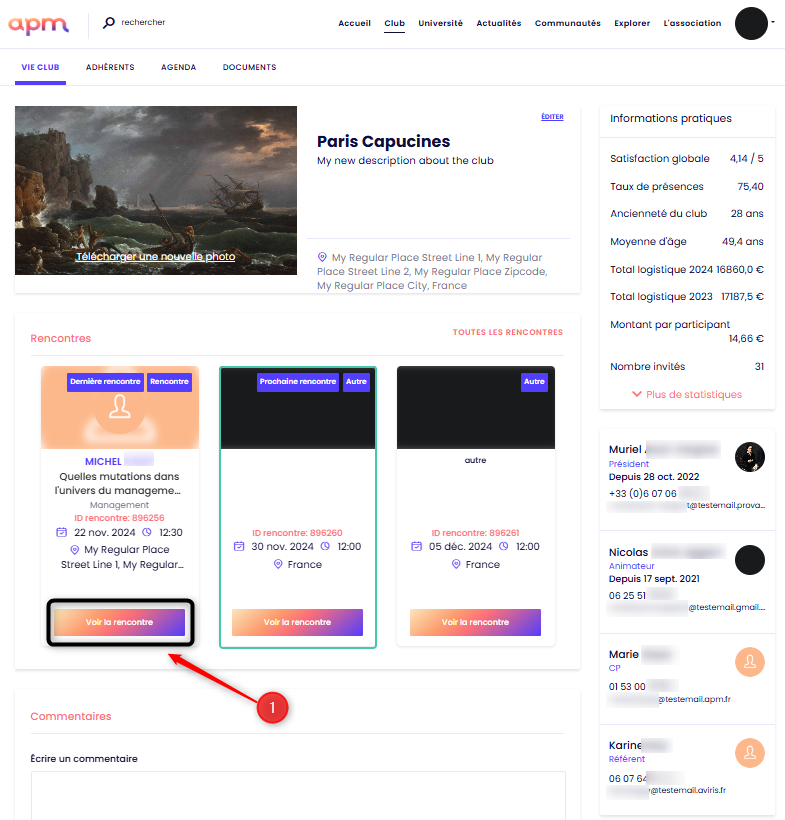Click Voir la rencontre for 05 déc. card

pos(475,622)
